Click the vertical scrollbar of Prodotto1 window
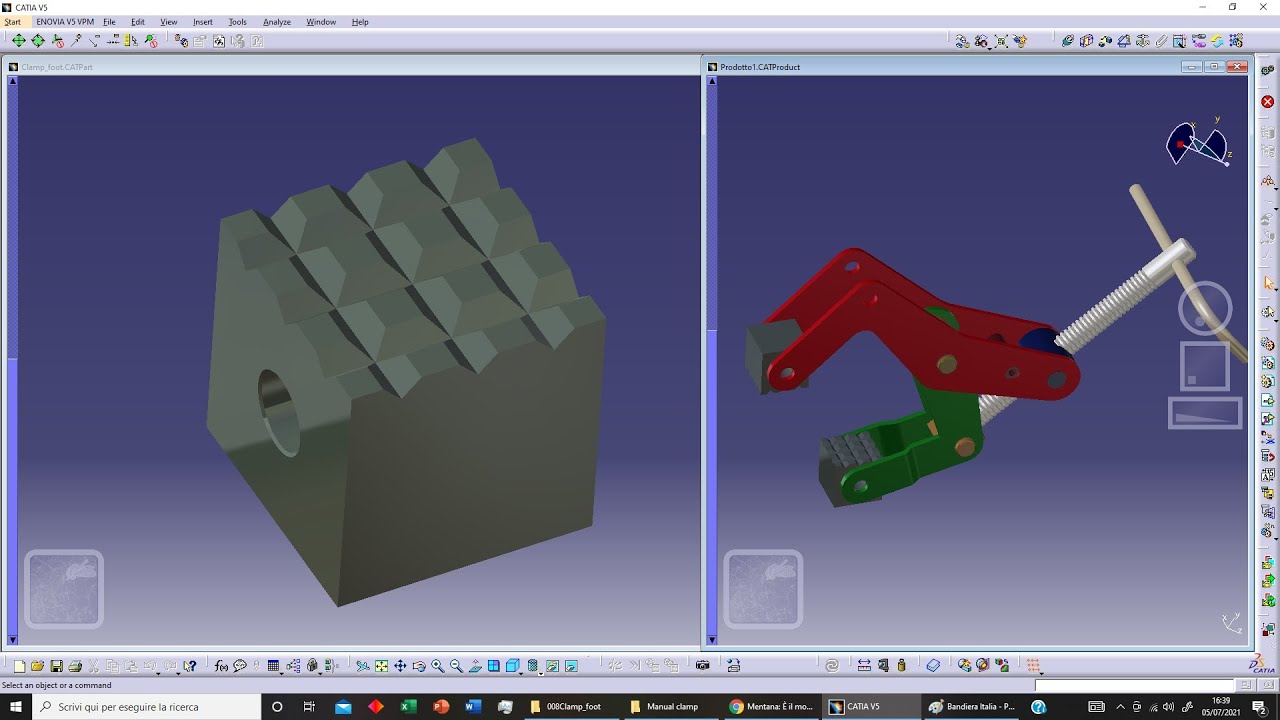The height and width of the screenshot is (720, 1280). 712,360
